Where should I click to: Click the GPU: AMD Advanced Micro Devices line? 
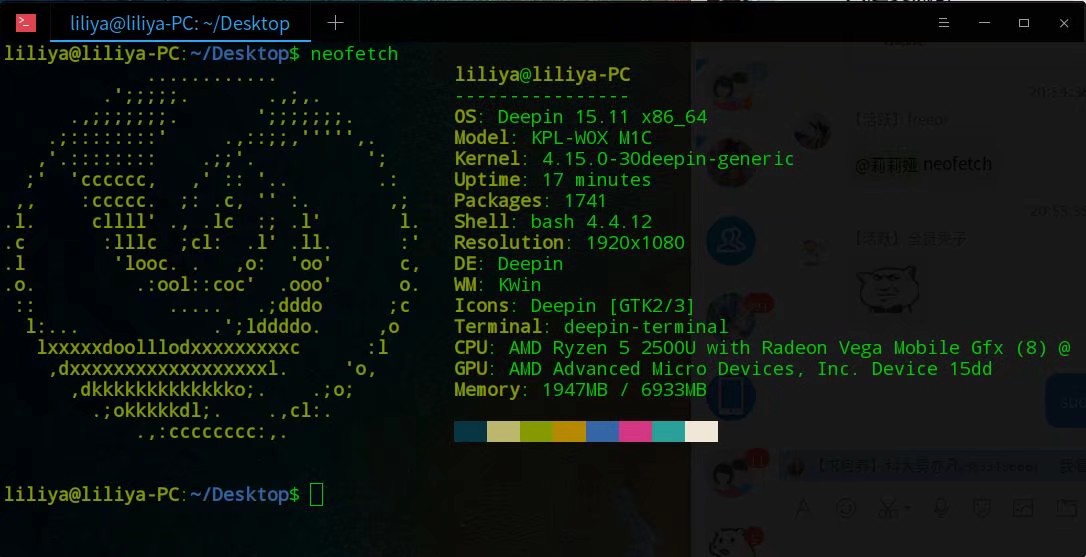[x=723, y=369]
